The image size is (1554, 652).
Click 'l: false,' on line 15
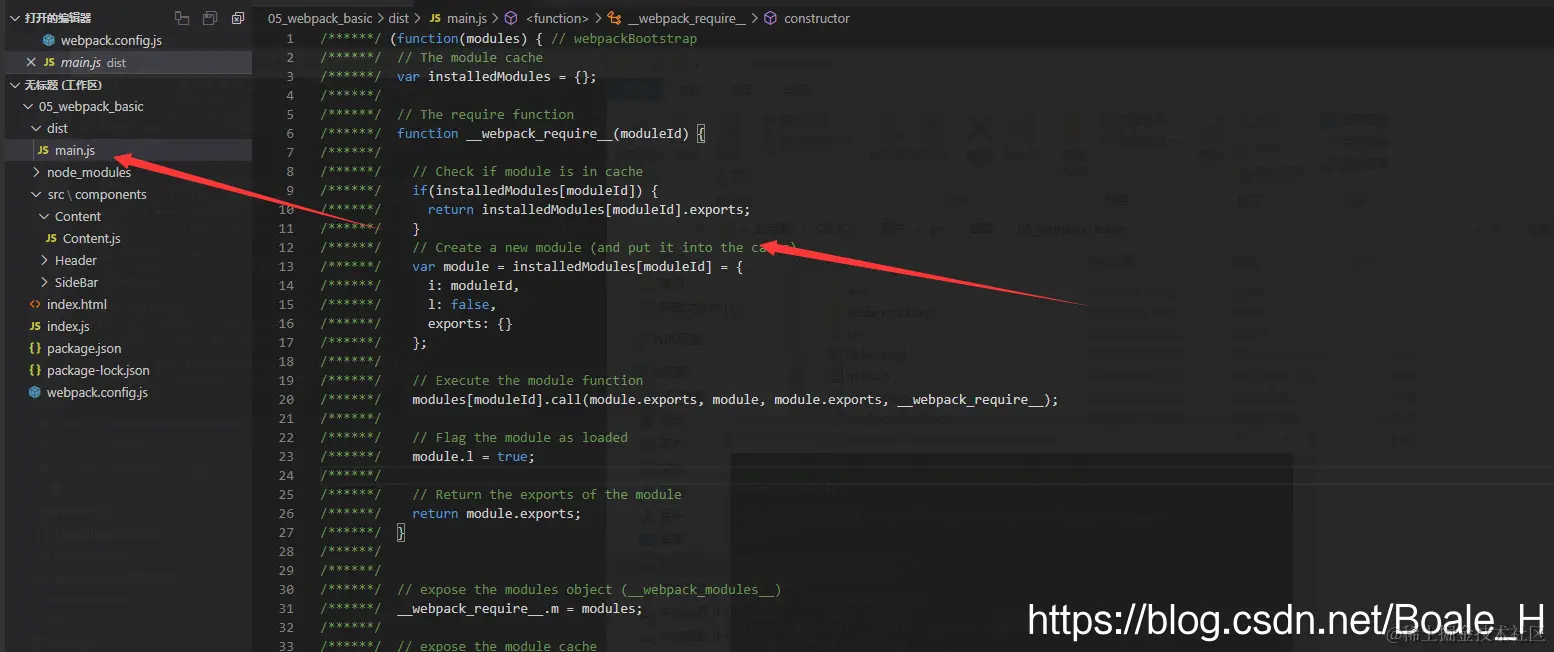(462, 304)
